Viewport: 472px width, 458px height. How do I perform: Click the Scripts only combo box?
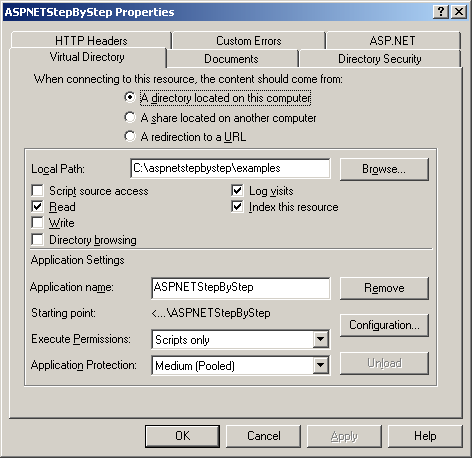(x=241, y=339)
